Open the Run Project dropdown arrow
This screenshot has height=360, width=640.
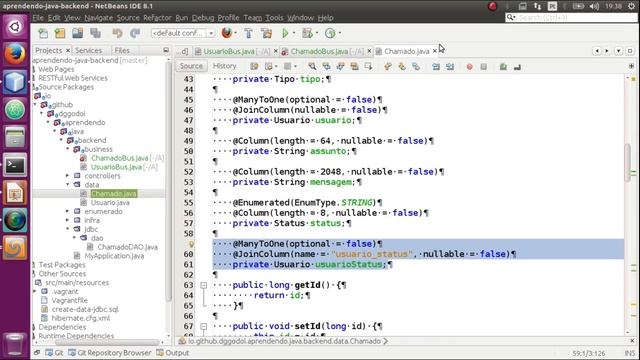point(294,33)
